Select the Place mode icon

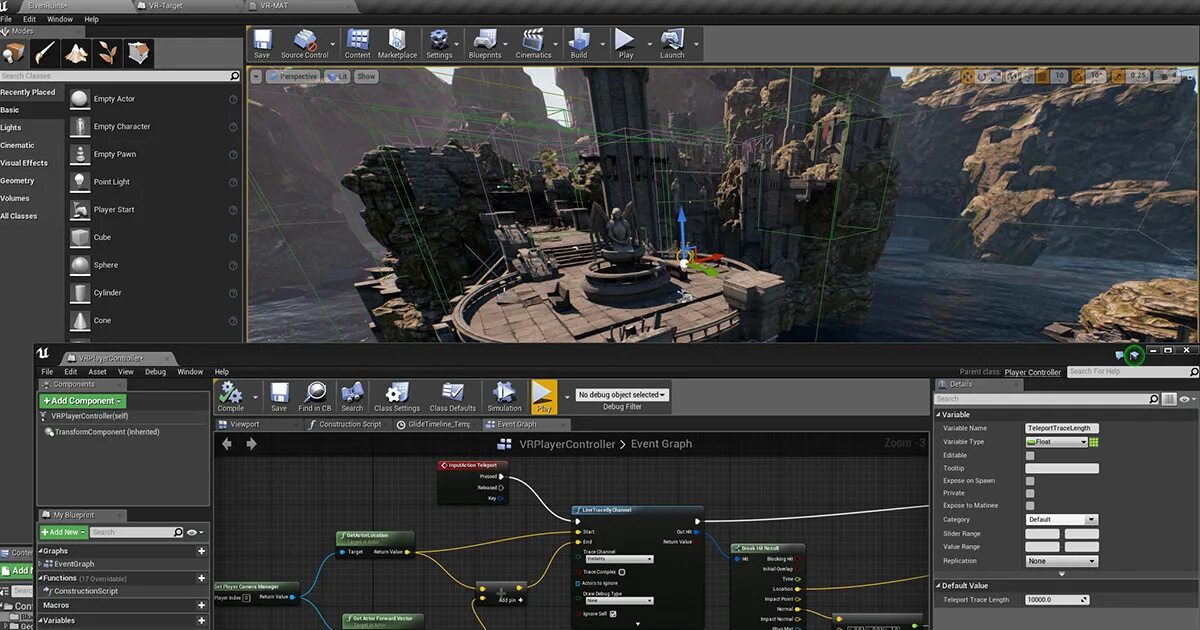point(15,52)
